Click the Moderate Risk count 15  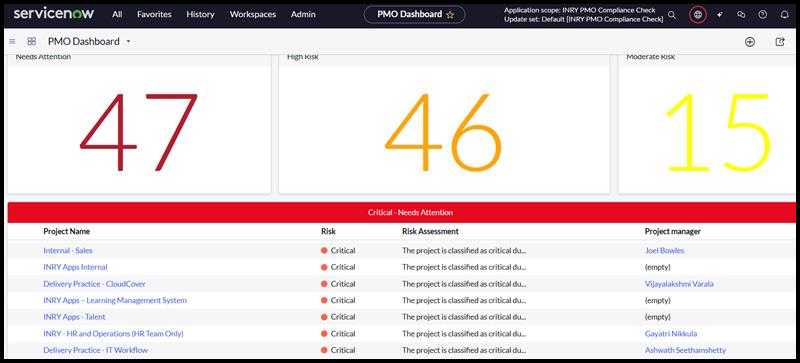(x=718, y=132)
